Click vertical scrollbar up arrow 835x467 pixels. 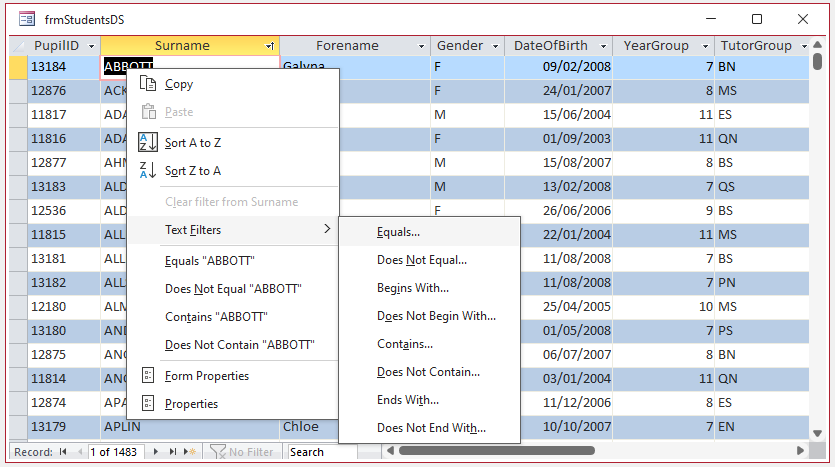tap(817, 44)
